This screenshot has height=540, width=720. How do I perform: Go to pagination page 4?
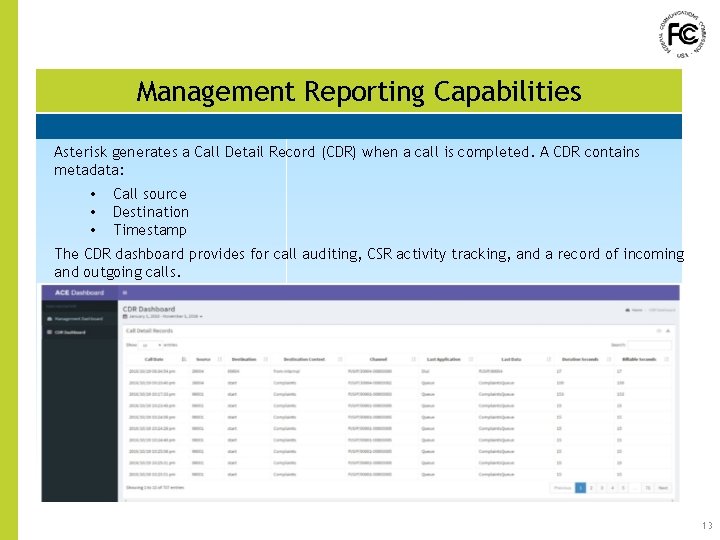coord(613,488)
